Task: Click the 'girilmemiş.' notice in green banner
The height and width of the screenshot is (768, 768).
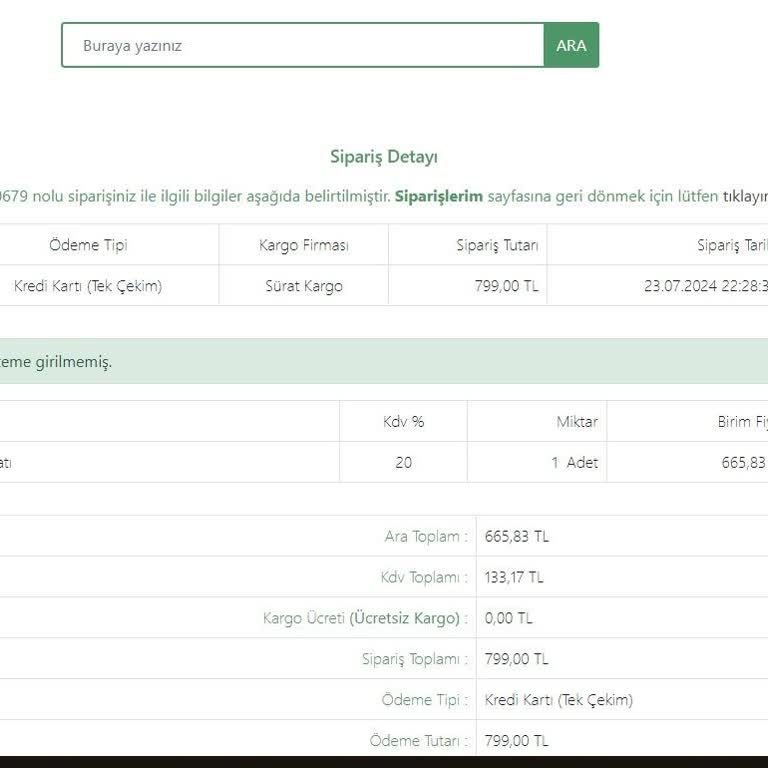Action: [x=73, y=362]
